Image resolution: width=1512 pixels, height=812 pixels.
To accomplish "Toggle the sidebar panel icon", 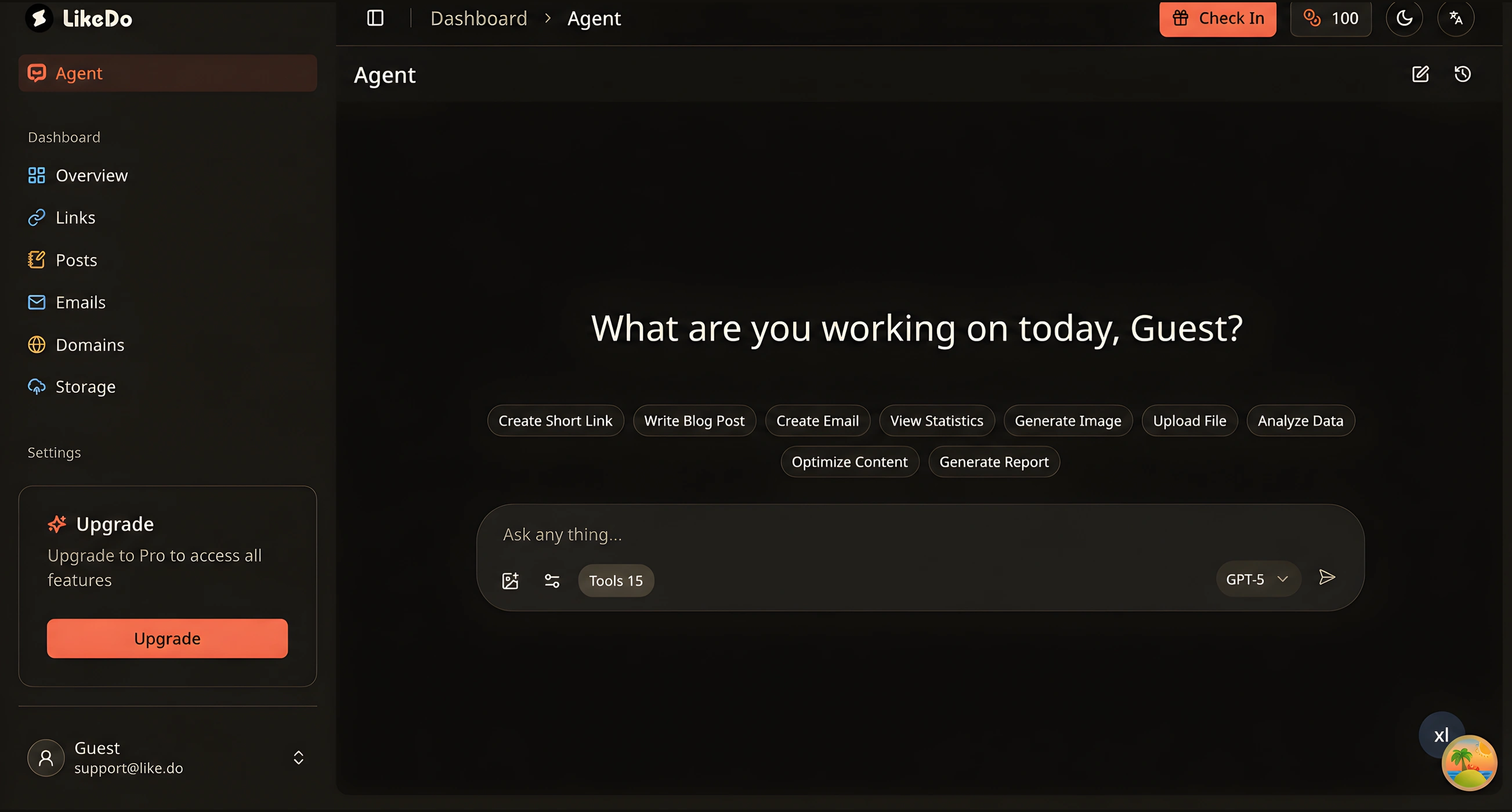I will pyautogui.click(x=375, y=18).
